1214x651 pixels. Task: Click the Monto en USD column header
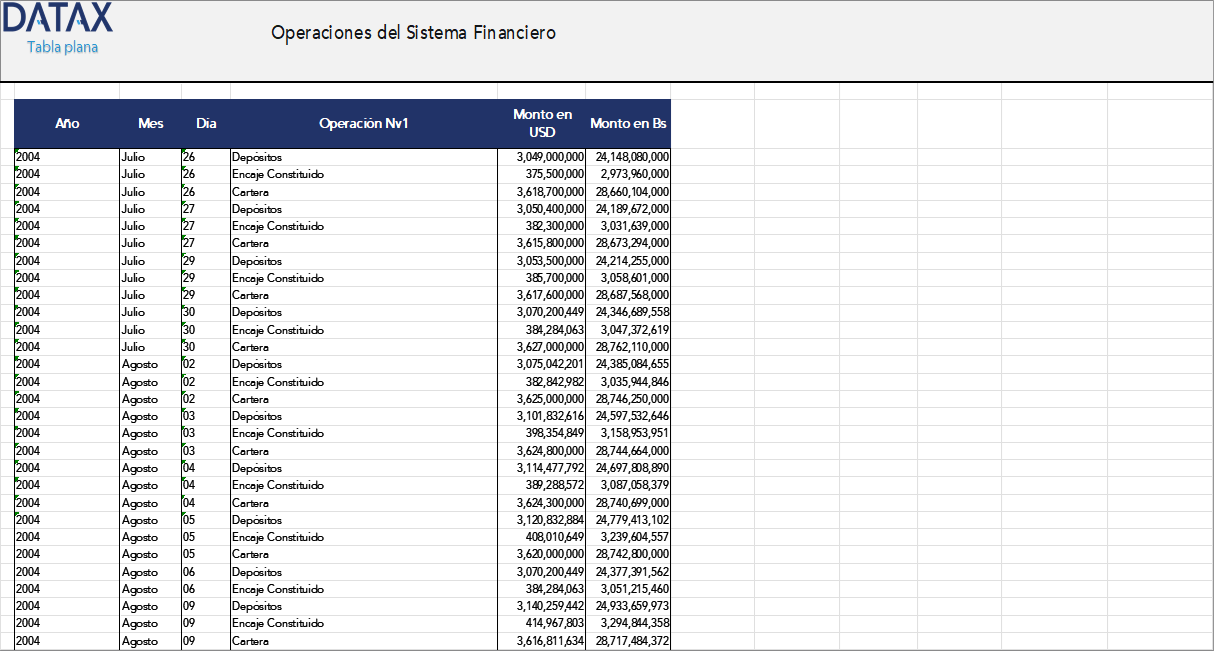542,123
